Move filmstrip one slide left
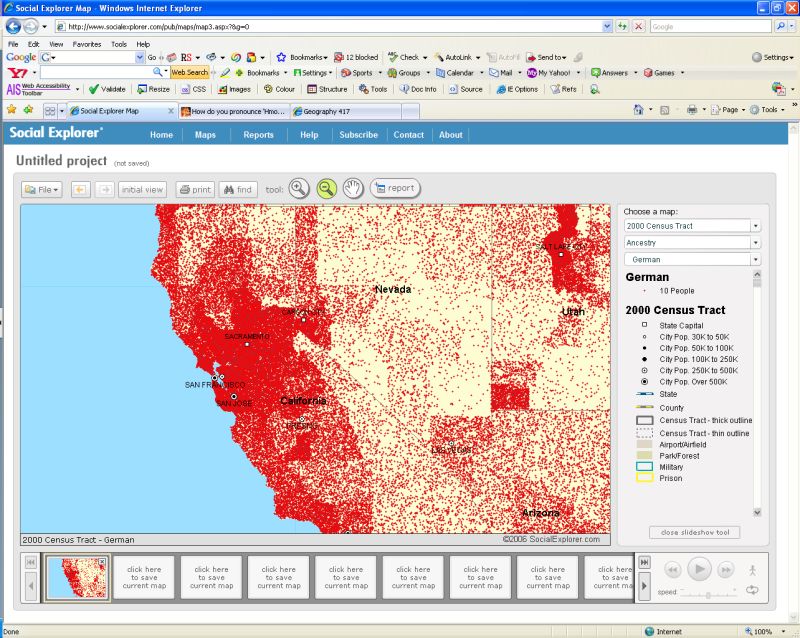The image size is (800, 638). point(31,586)
